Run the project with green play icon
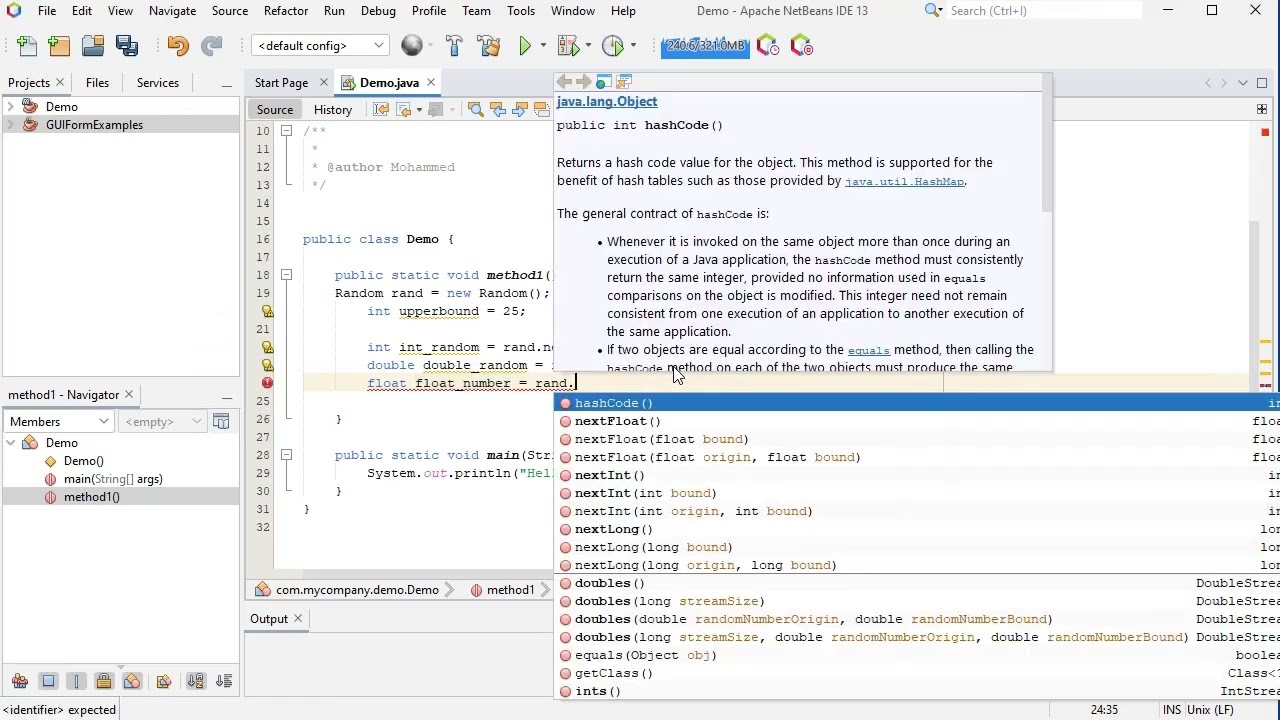Viewport: 1280px width, 720px height. click(x=525, y=46)
